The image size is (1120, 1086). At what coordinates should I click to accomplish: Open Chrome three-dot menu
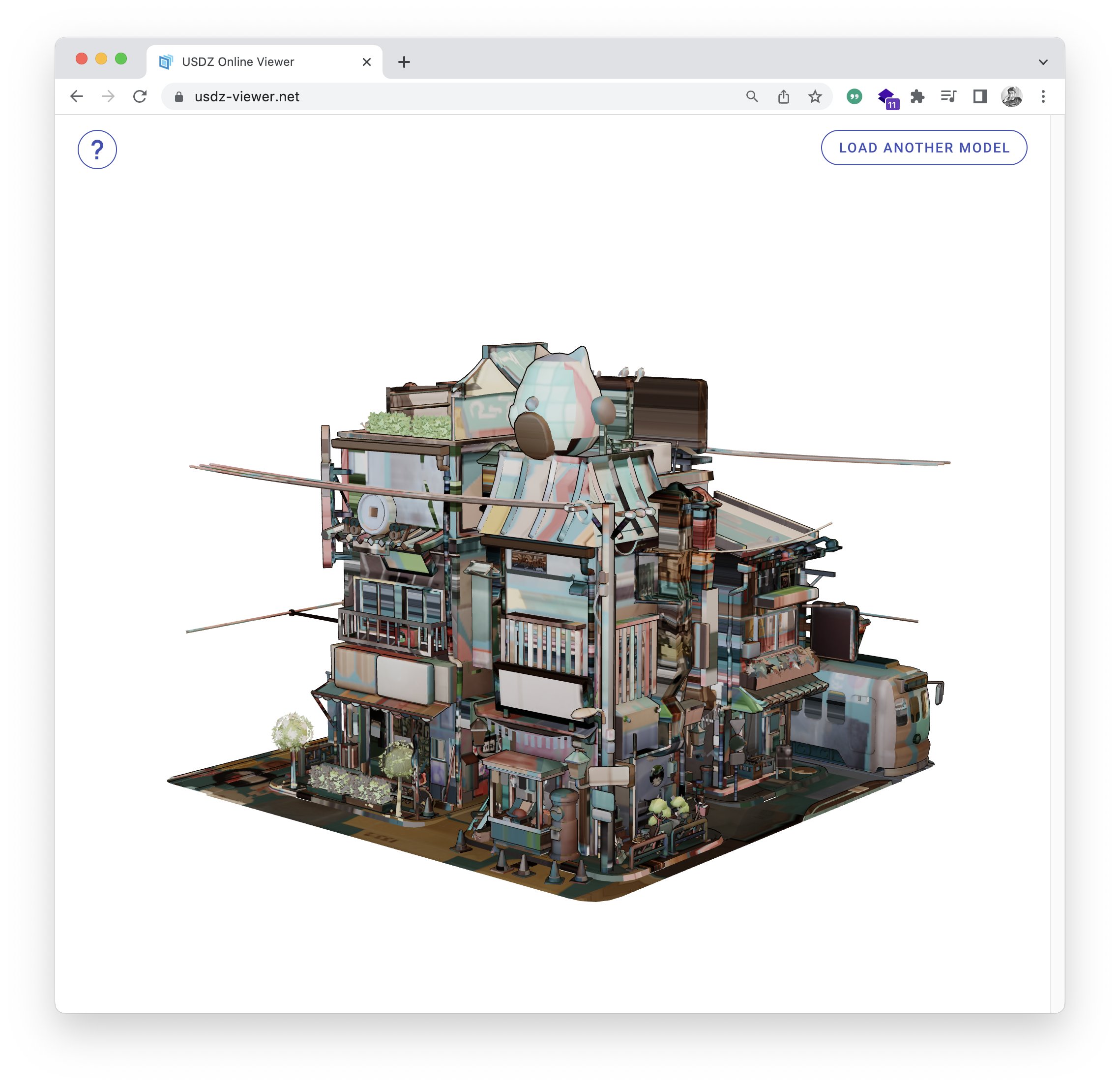click(1043, 96)
